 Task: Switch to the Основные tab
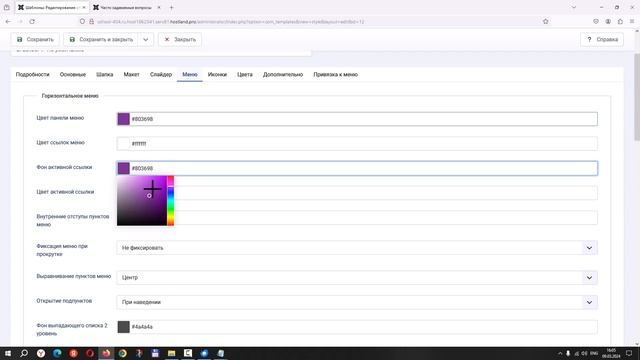73,75
